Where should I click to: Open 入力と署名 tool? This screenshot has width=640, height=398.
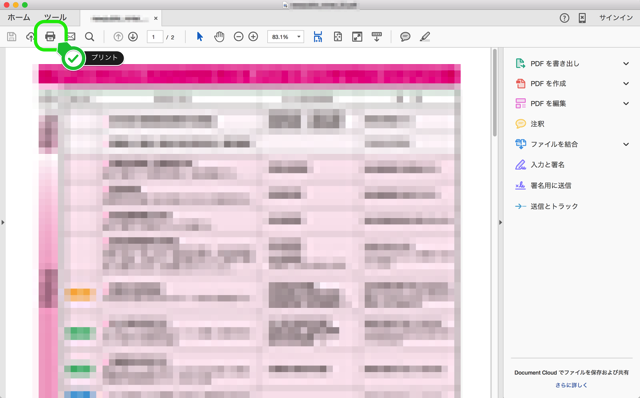tap(547, 165)
